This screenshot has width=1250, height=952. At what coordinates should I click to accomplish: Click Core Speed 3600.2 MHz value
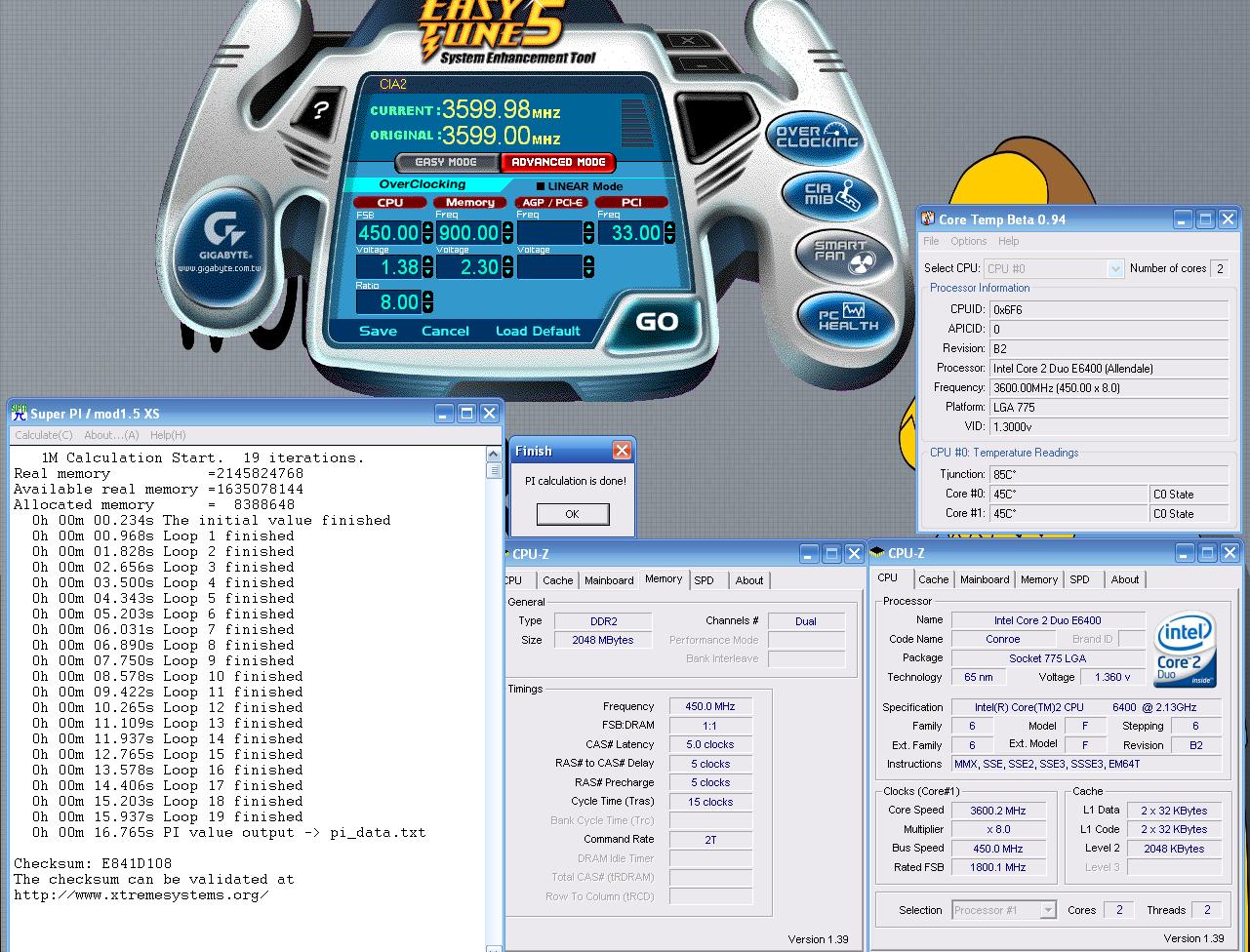pyautogui.click(x=998, y=811)
